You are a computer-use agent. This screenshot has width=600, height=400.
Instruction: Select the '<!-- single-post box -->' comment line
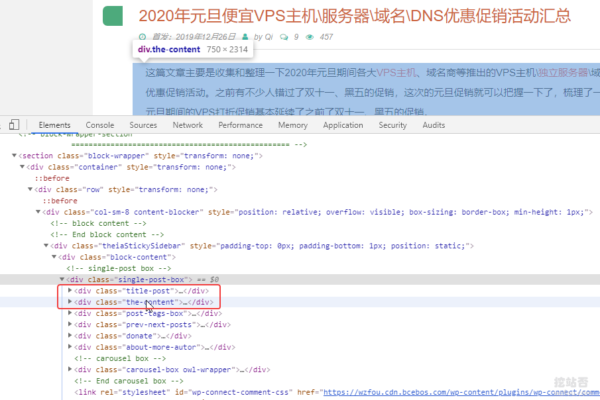[x=119, y=268]
